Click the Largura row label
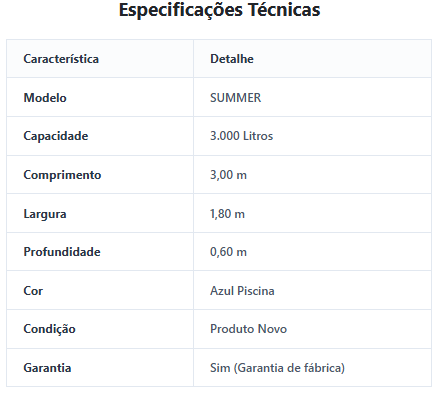The width and height of the screenshot is (438, 393). [x=45, y=214]
